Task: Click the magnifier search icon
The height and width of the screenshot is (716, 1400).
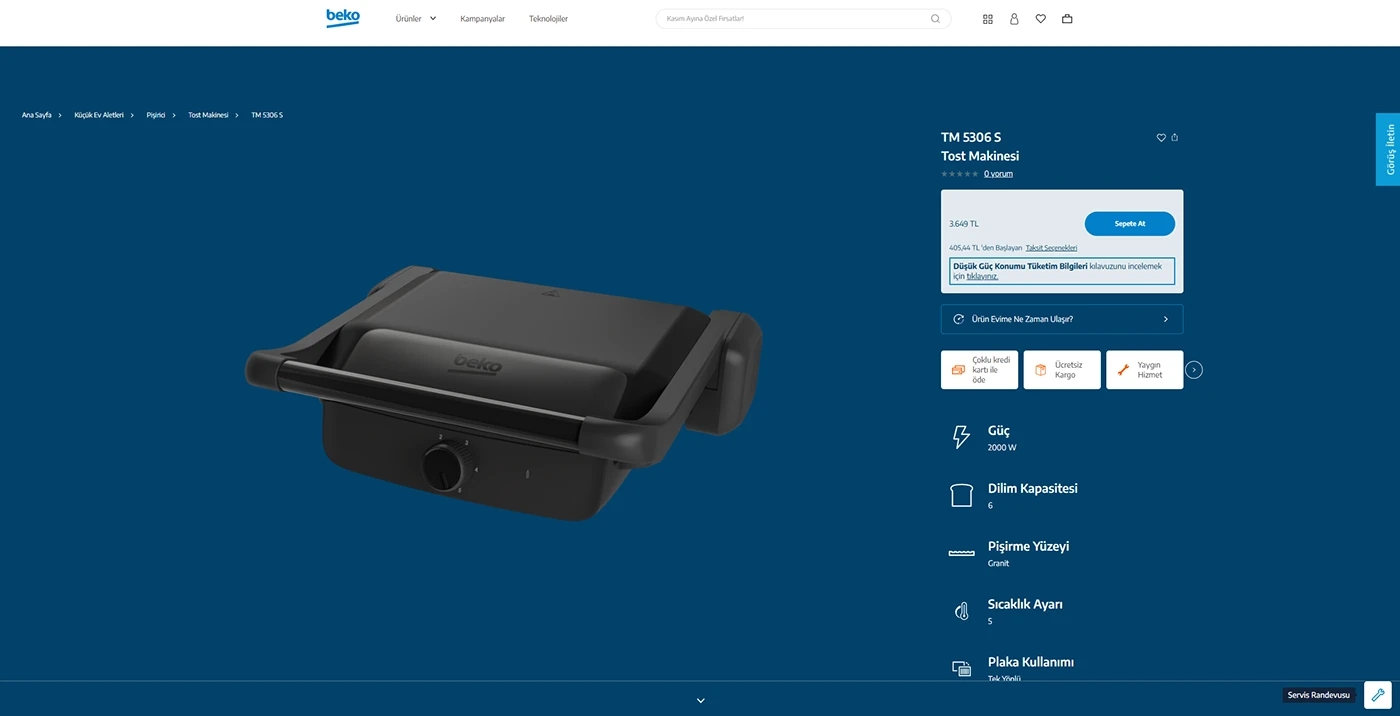Action: point(935,19)
